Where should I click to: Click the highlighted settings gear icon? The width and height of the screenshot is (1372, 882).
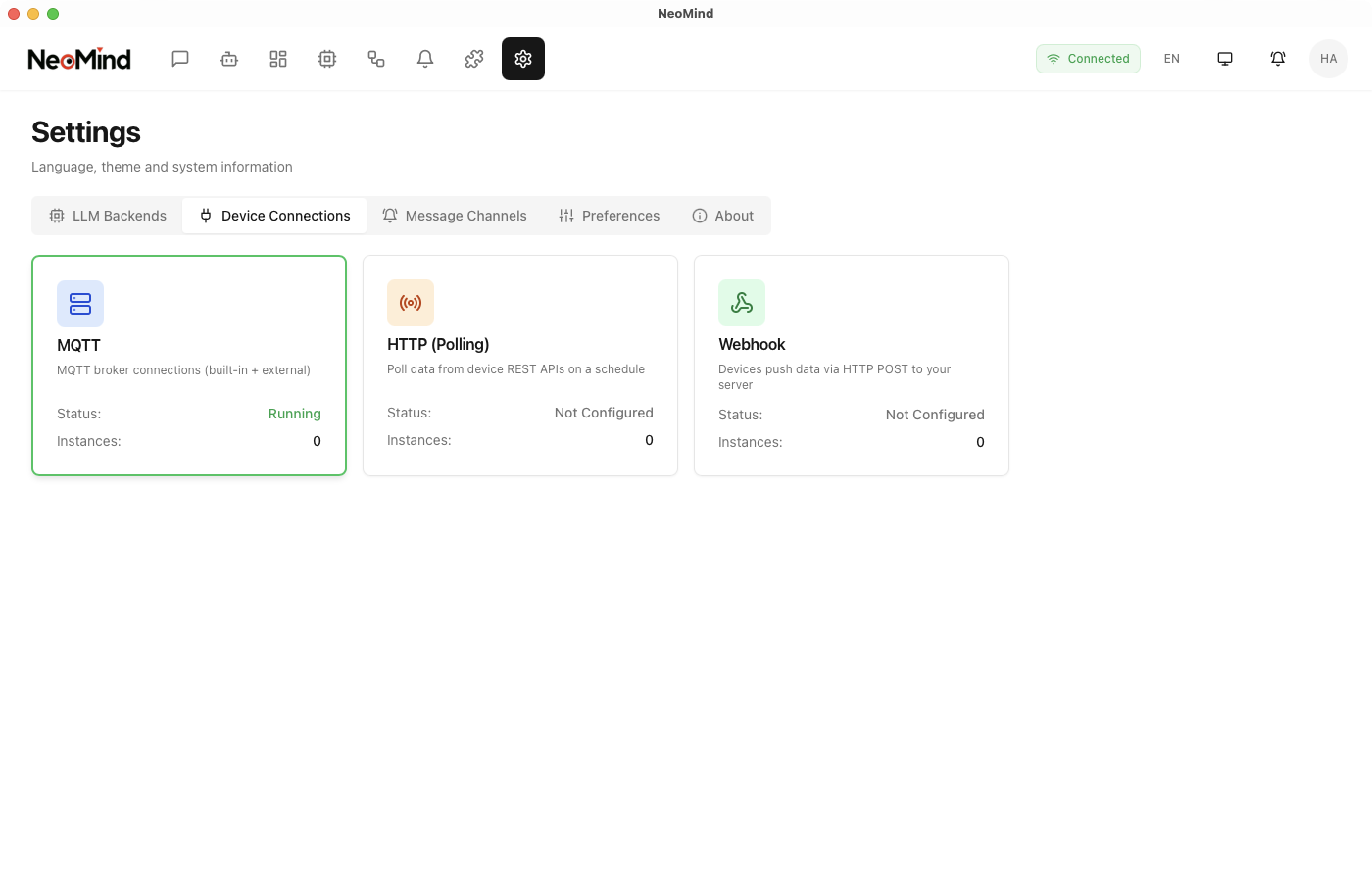(x=523, y=59)
